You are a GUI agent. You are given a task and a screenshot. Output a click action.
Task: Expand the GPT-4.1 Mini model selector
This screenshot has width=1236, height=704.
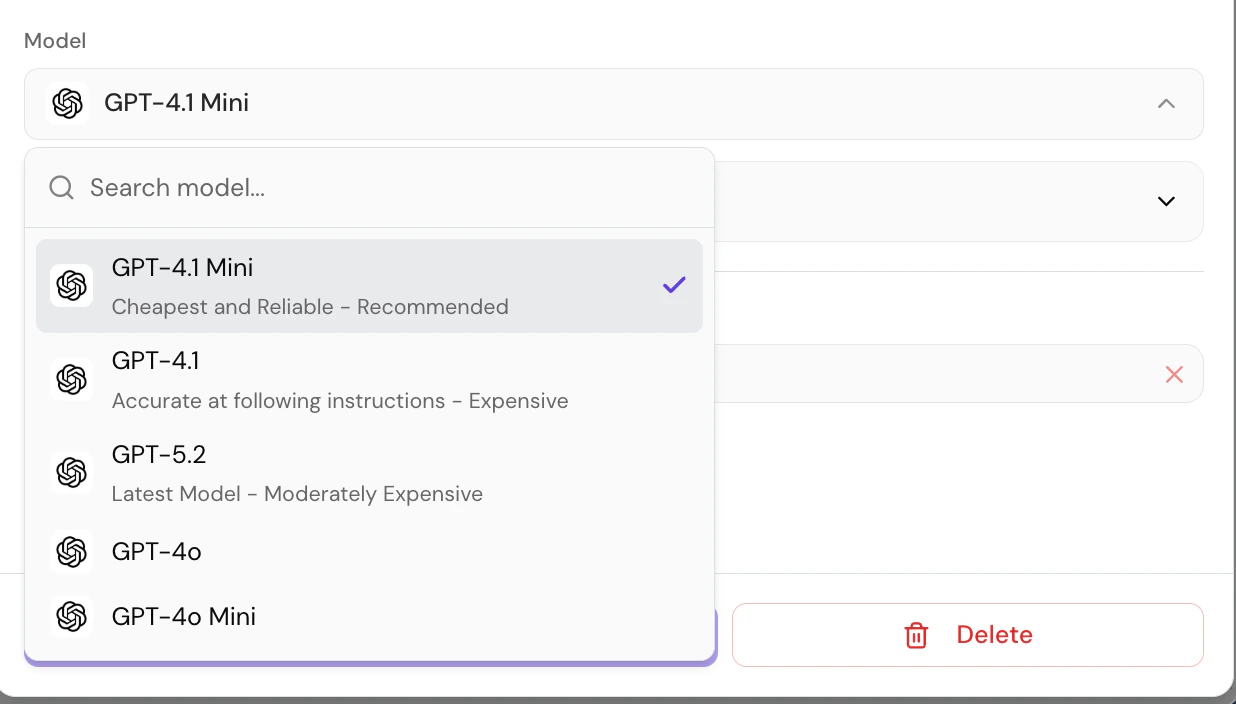tap(614, 103)
